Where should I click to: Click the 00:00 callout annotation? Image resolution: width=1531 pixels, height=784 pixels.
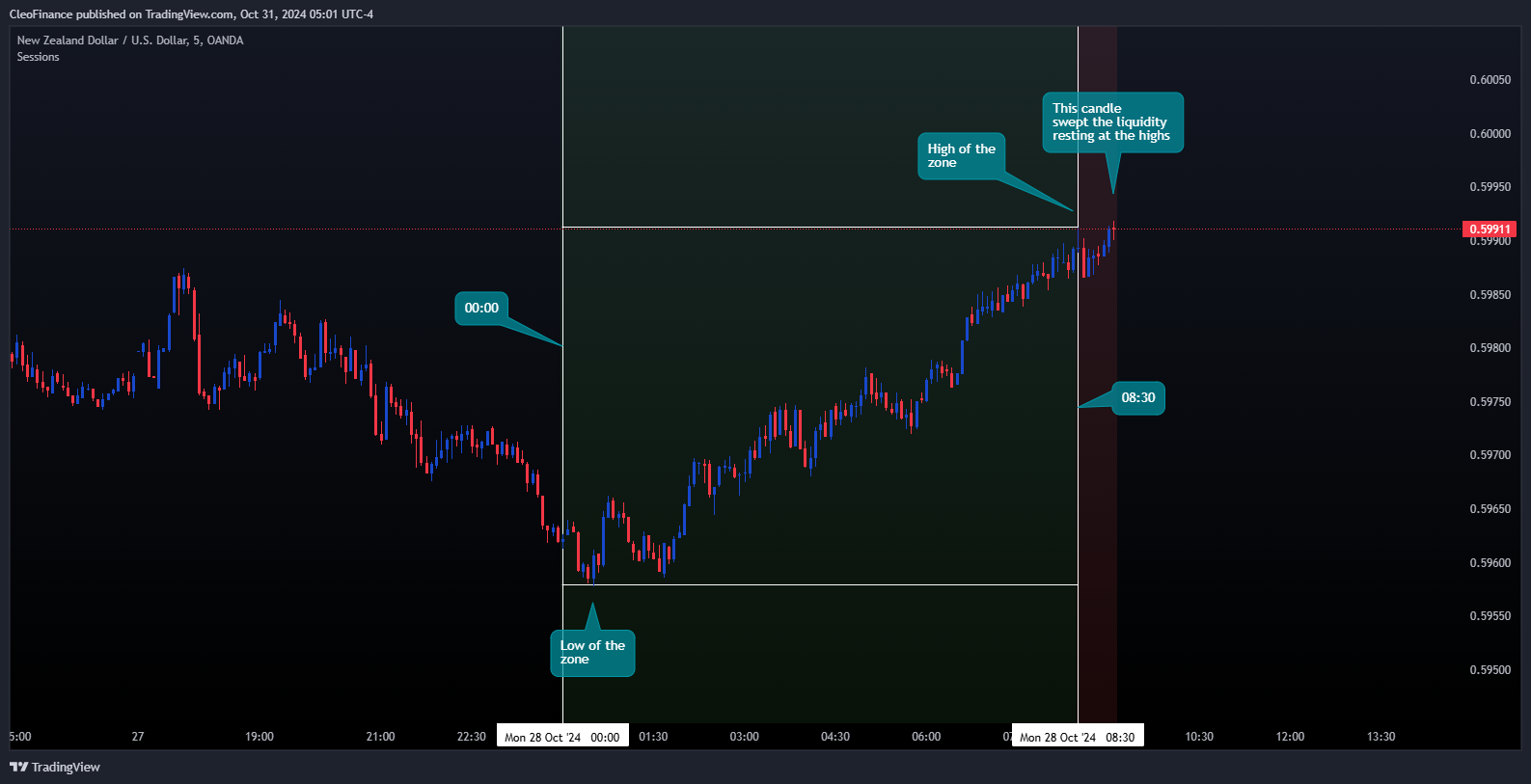[481, 309]
